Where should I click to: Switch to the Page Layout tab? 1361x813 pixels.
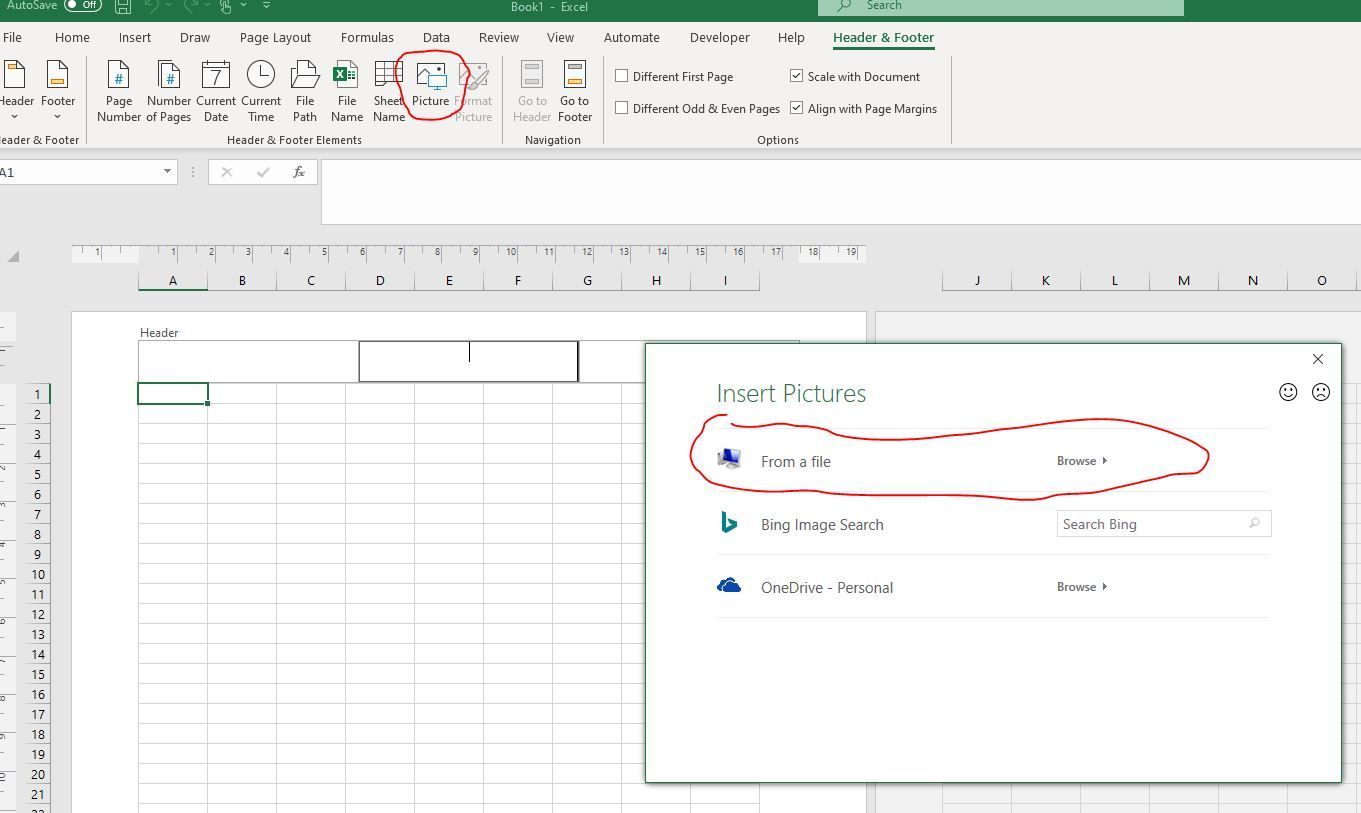(x=275, y=37)
